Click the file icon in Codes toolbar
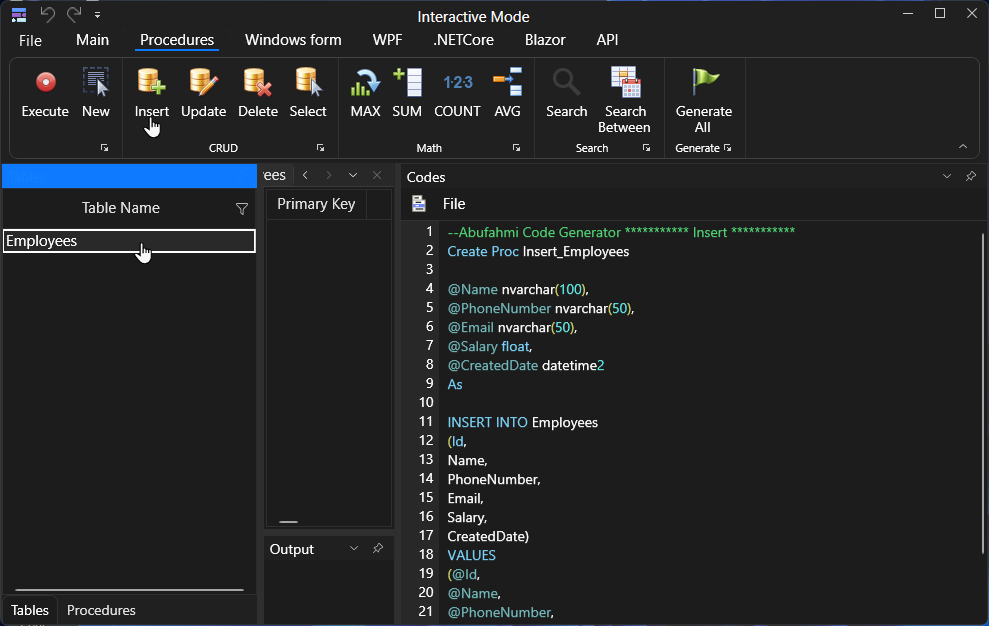The width and height of the screenshot is (989, 626). (419, 203)
